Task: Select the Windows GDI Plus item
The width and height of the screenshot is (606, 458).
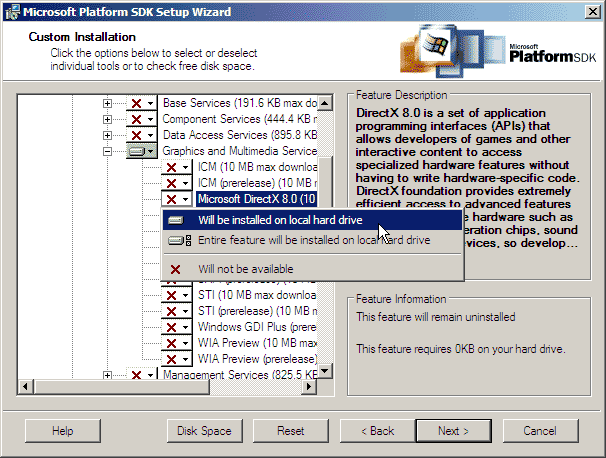Action: point(257,327)
